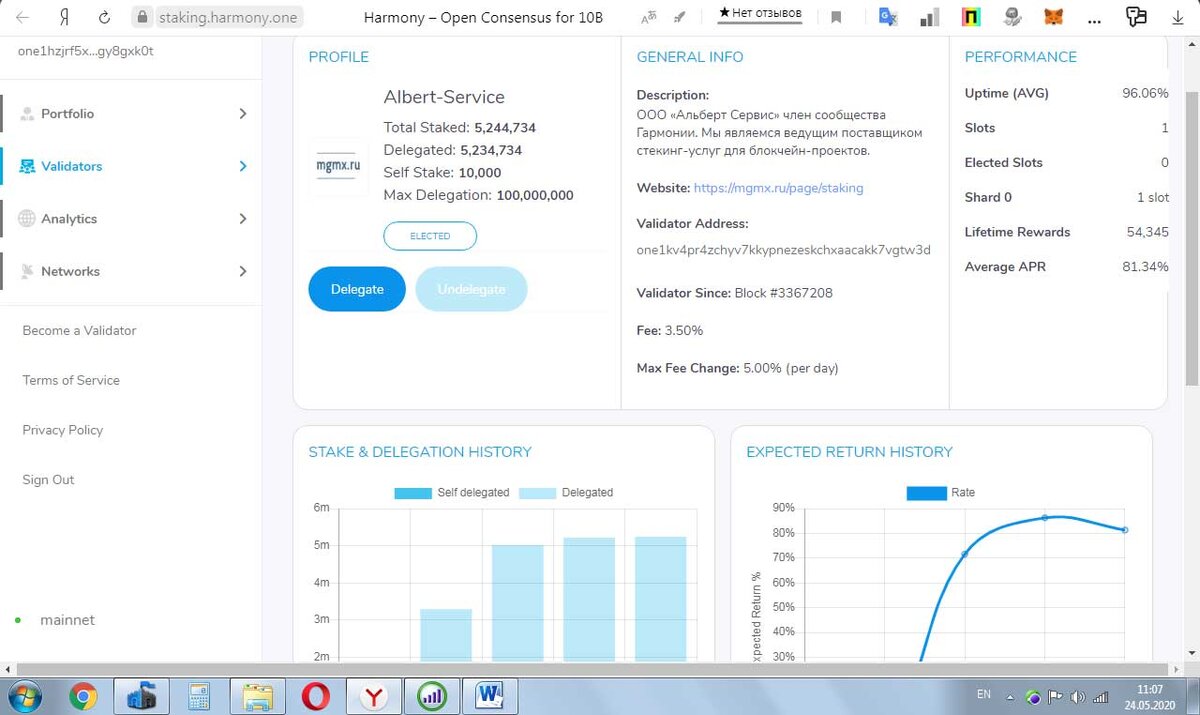Screen dimensions: 1200x715
Task: Open the MetaMask fox extension
Action: (1054, 17)
